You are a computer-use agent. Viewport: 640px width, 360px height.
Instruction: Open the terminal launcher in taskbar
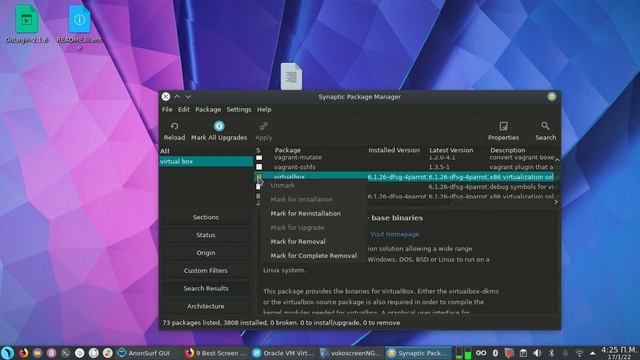tap(65, 353)
